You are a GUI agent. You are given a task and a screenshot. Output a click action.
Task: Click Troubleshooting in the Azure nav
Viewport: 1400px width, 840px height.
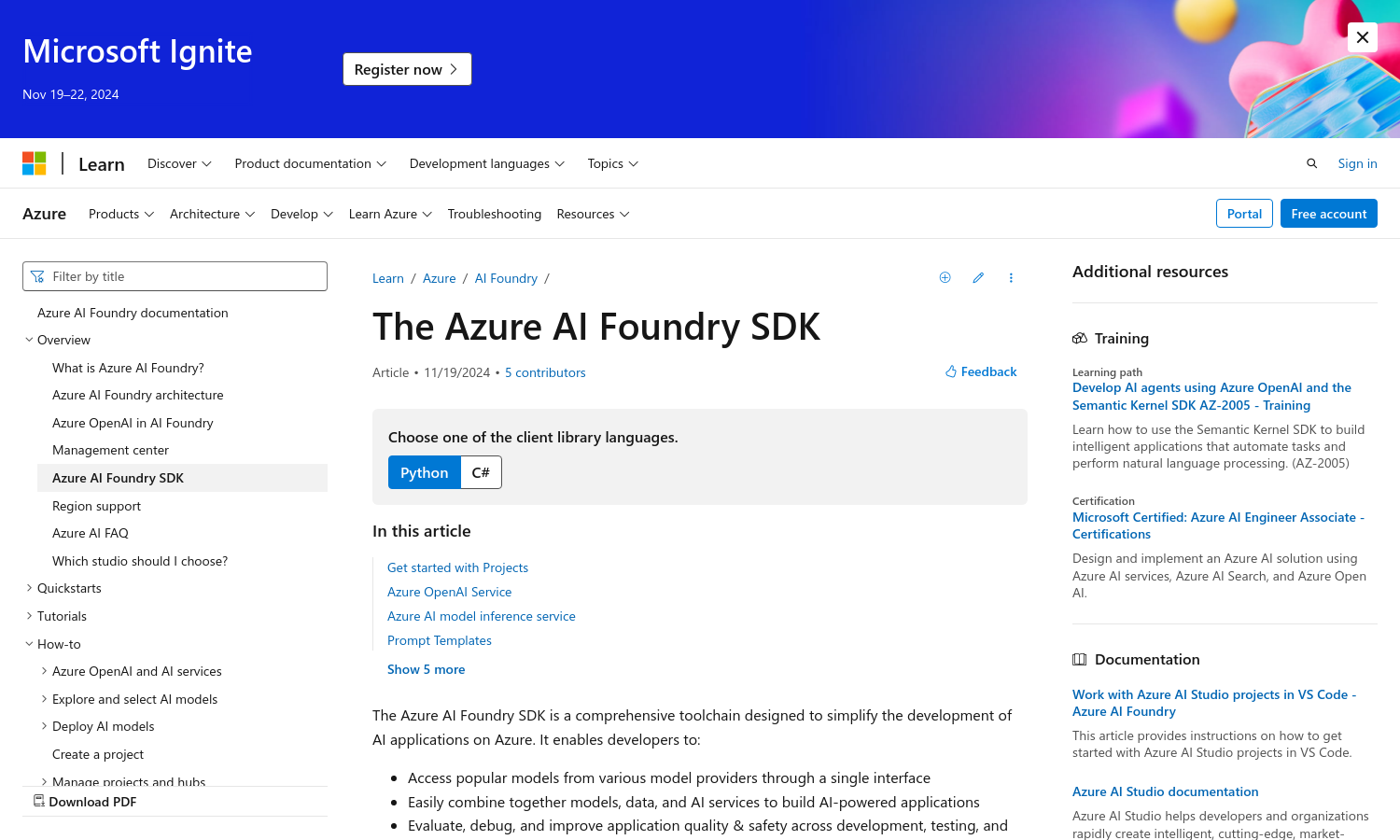point(495,214)
